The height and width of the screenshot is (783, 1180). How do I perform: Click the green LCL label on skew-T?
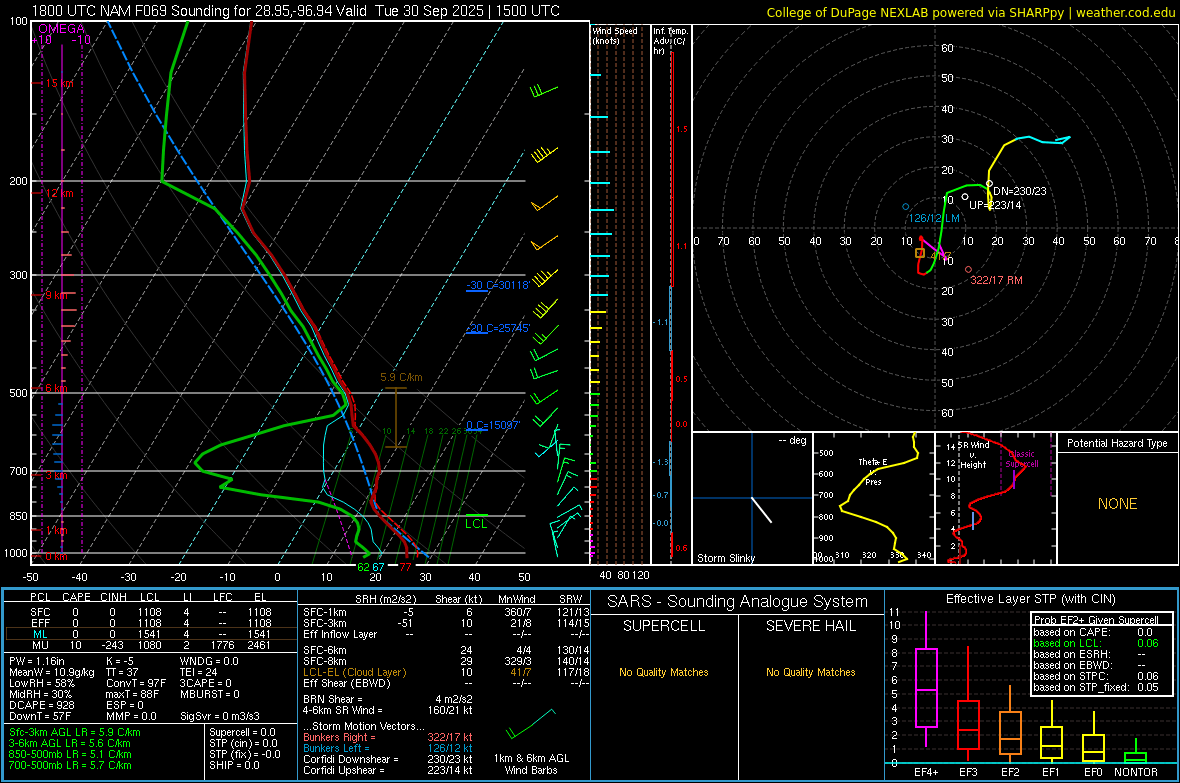point(476,524)
